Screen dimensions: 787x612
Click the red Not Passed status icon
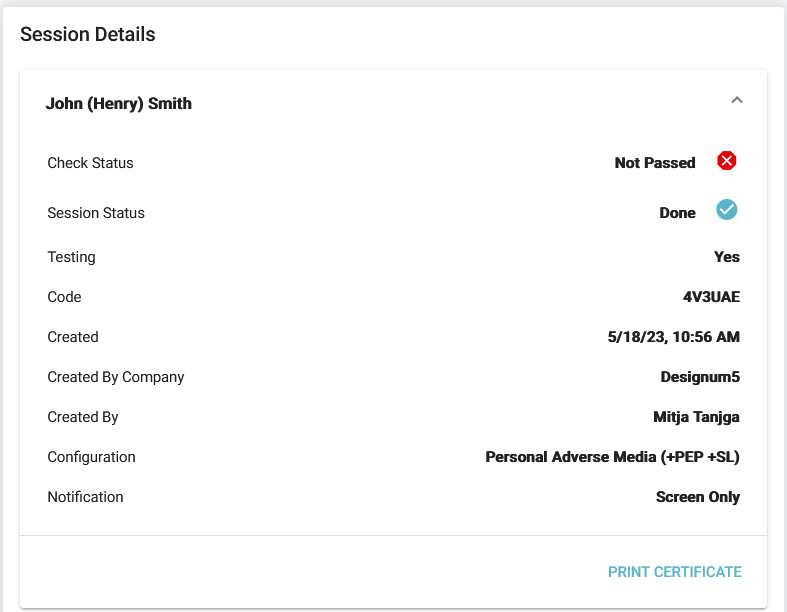point(727,161)
